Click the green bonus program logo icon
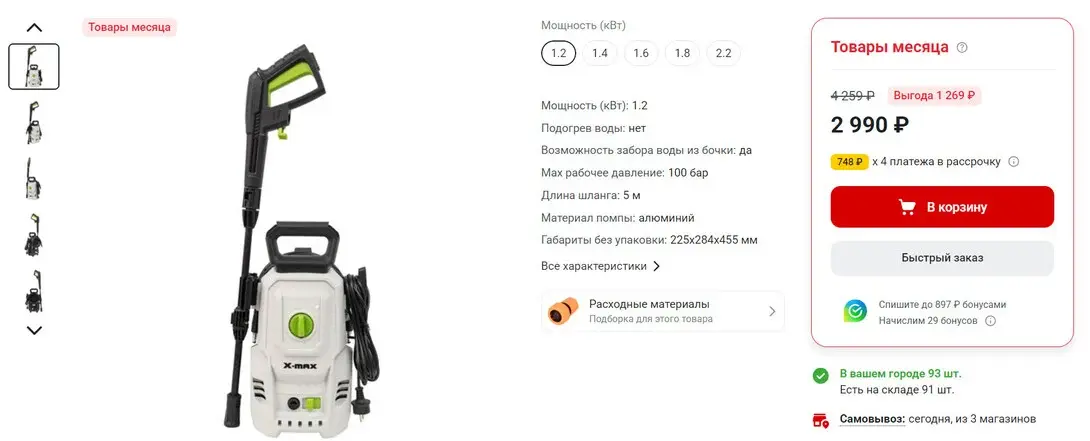 tap(854, 311)
